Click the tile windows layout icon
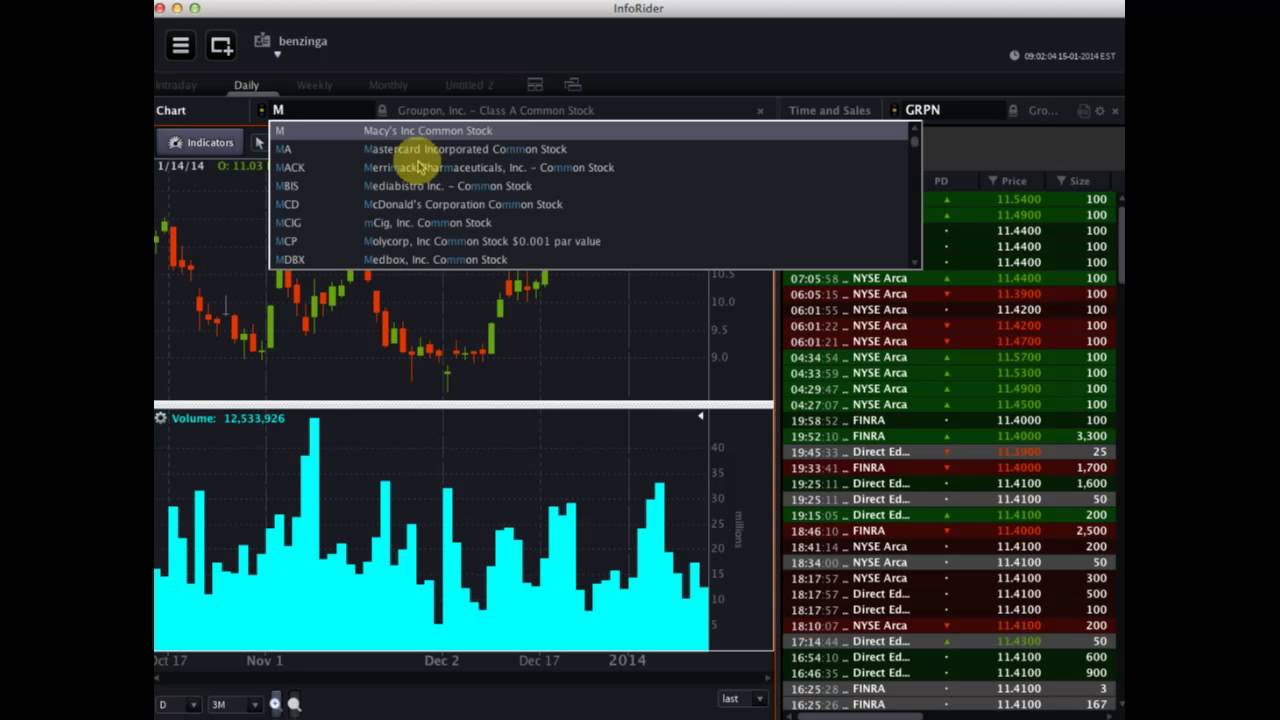 [x=535, y=85]
